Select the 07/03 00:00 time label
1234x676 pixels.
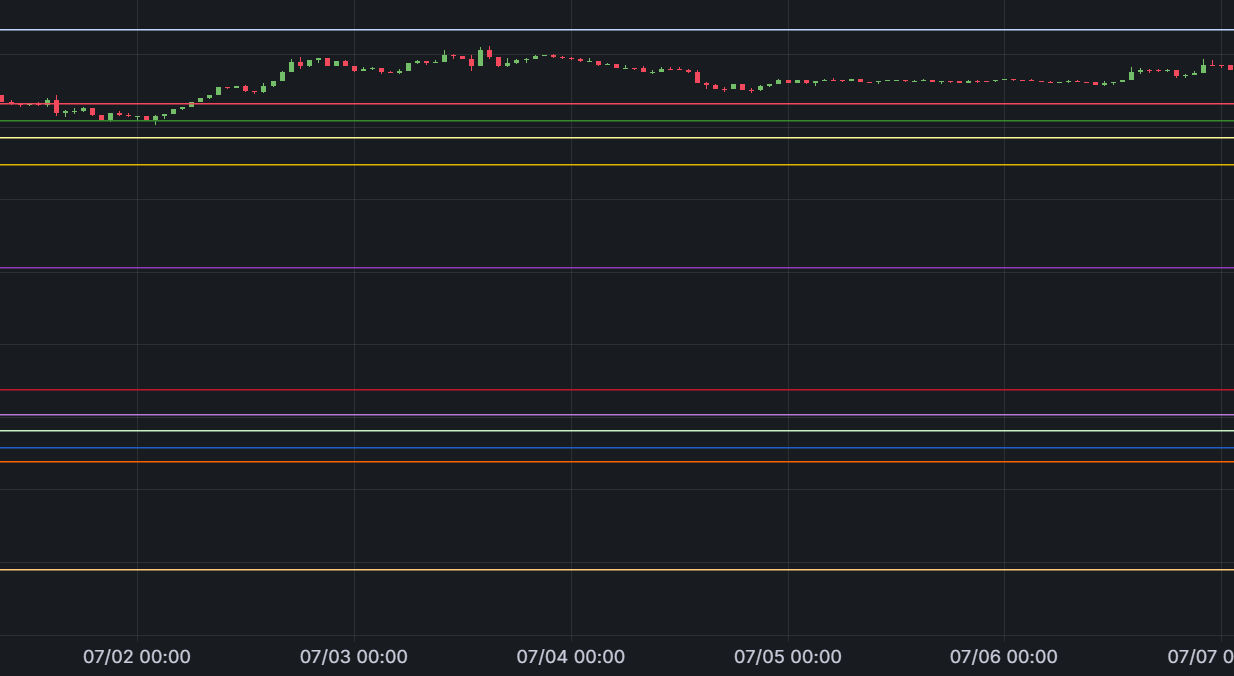[x=354, y=657]
